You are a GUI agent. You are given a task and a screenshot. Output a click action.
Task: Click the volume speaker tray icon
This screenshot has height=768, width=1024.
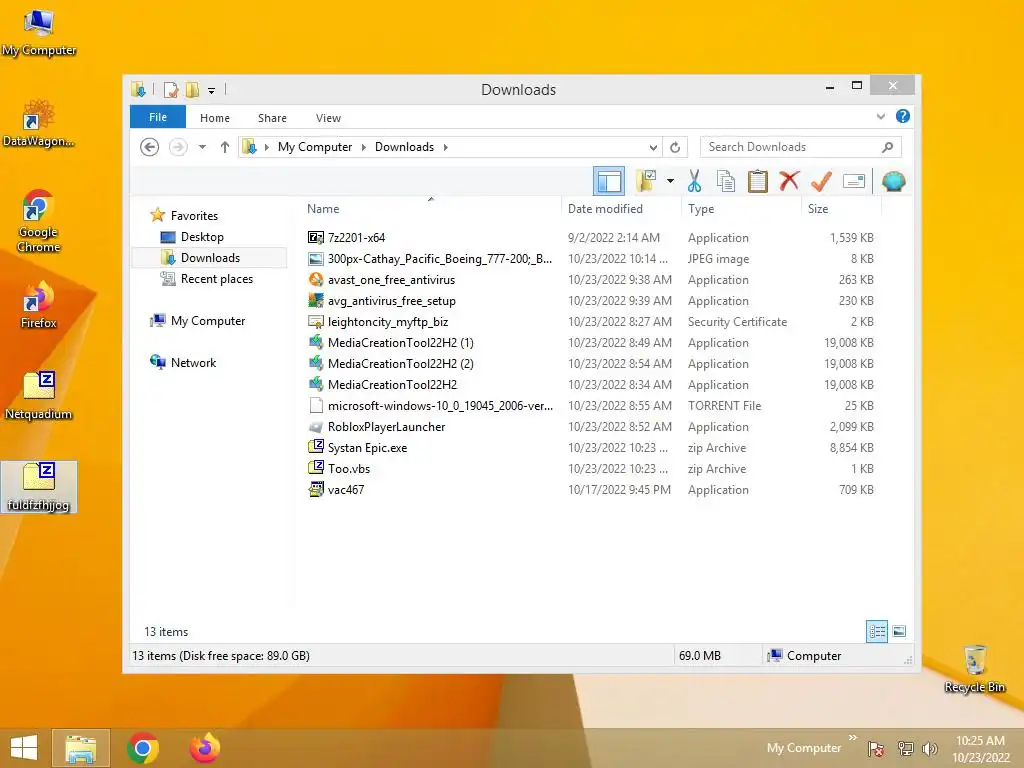click(929, 748)
